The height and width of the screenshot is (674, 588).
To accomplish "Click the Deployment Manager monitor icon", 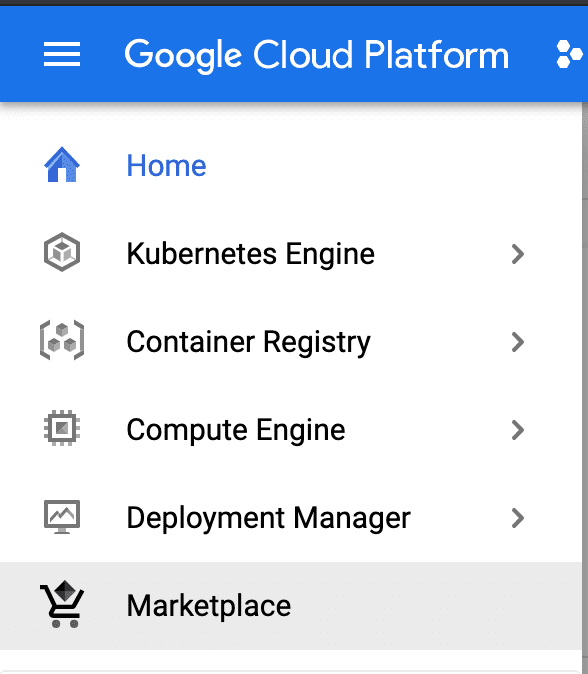I will click(x=62, y=517).
